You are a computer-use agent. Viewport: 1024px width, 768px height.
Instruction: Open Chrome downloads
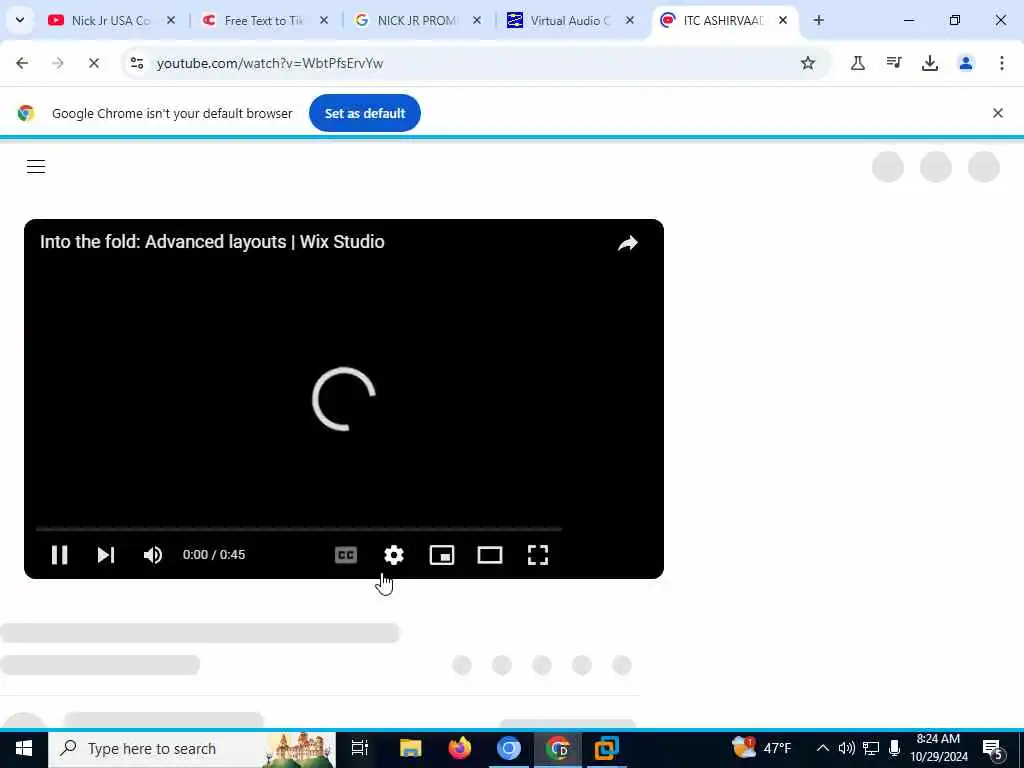(x=929, y=63)
